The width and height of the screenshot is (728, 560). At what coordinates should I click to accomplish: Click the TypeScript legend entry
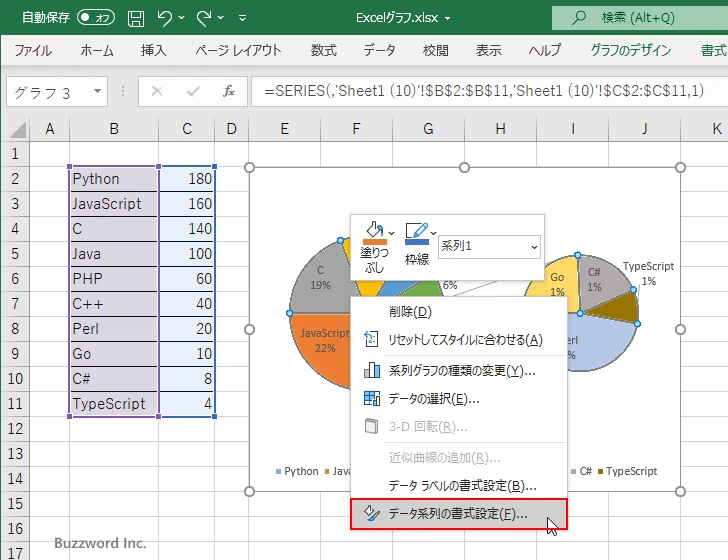pos(627,471)
